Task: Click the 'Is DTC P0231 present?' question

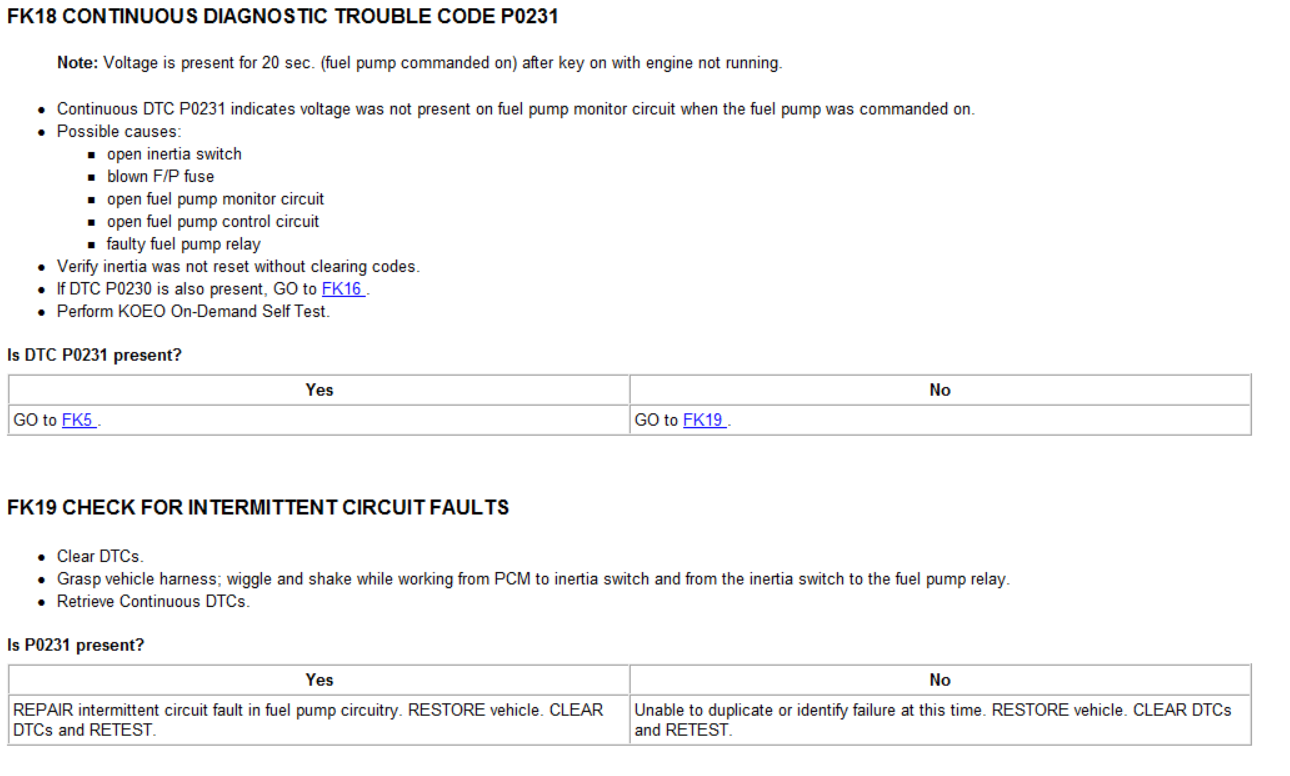Action: [94, 355]
